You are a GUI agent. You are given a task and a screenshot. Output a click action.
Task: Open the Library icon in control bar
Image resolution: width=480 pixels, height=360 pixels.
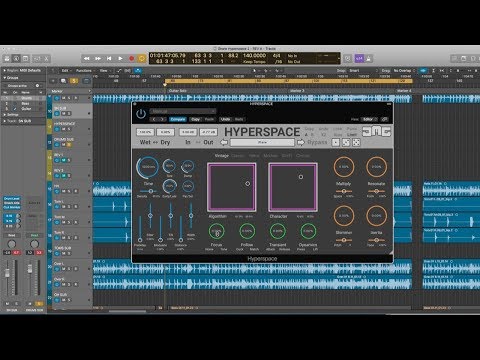pos(7,59)
